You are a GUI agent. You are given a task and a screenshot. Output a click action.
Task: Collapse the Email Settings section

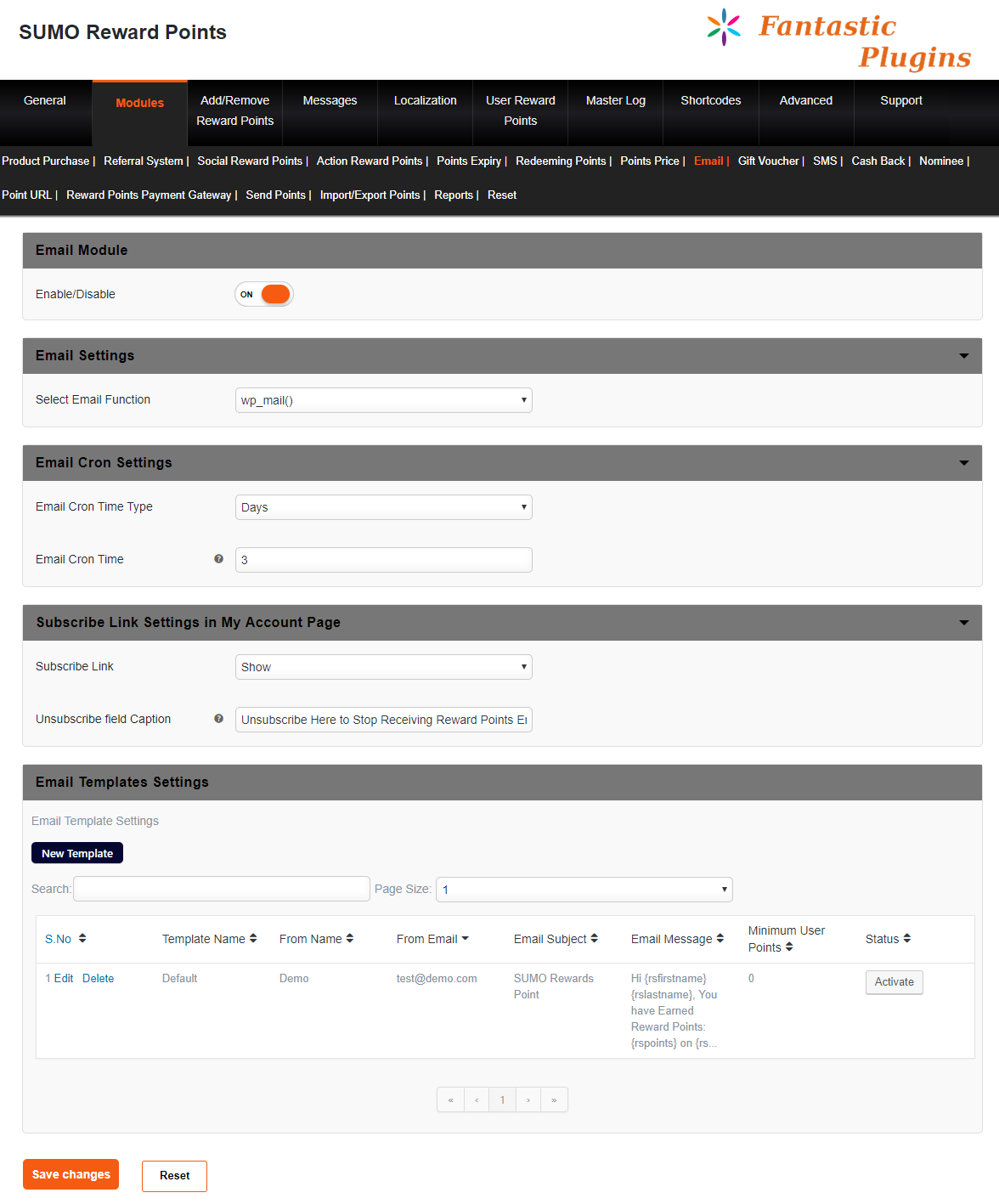[963, 356]
